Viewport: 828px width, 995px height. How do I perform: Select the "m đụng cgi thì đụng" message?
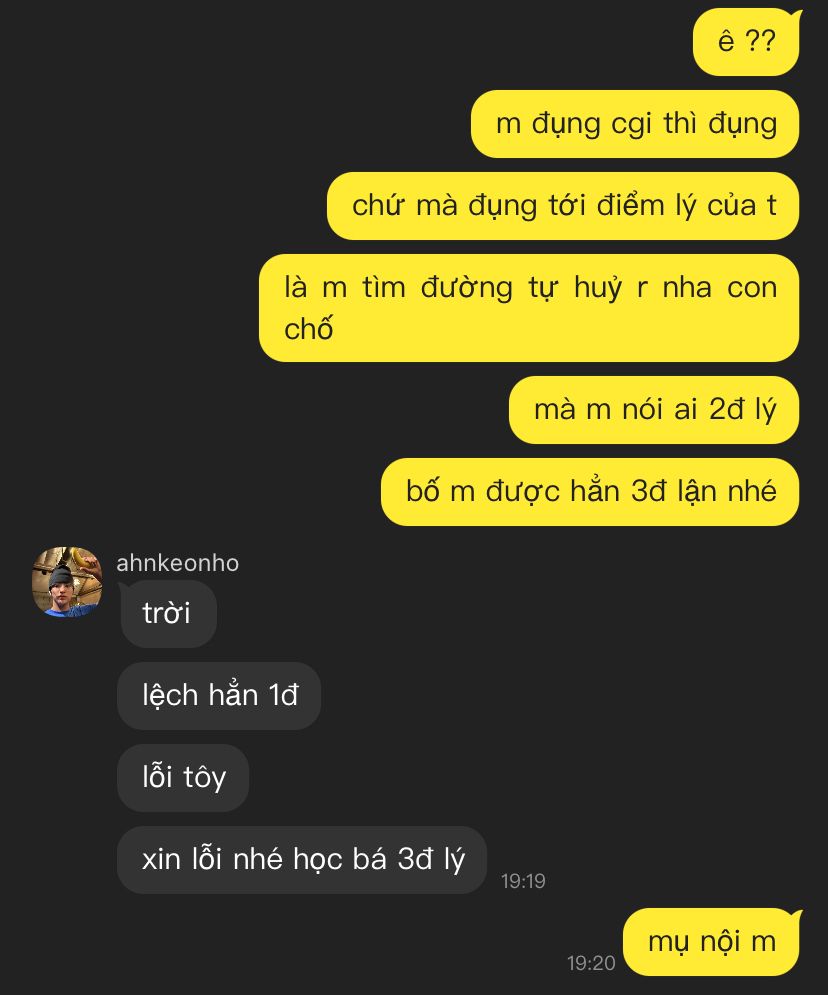coord(635,124)
